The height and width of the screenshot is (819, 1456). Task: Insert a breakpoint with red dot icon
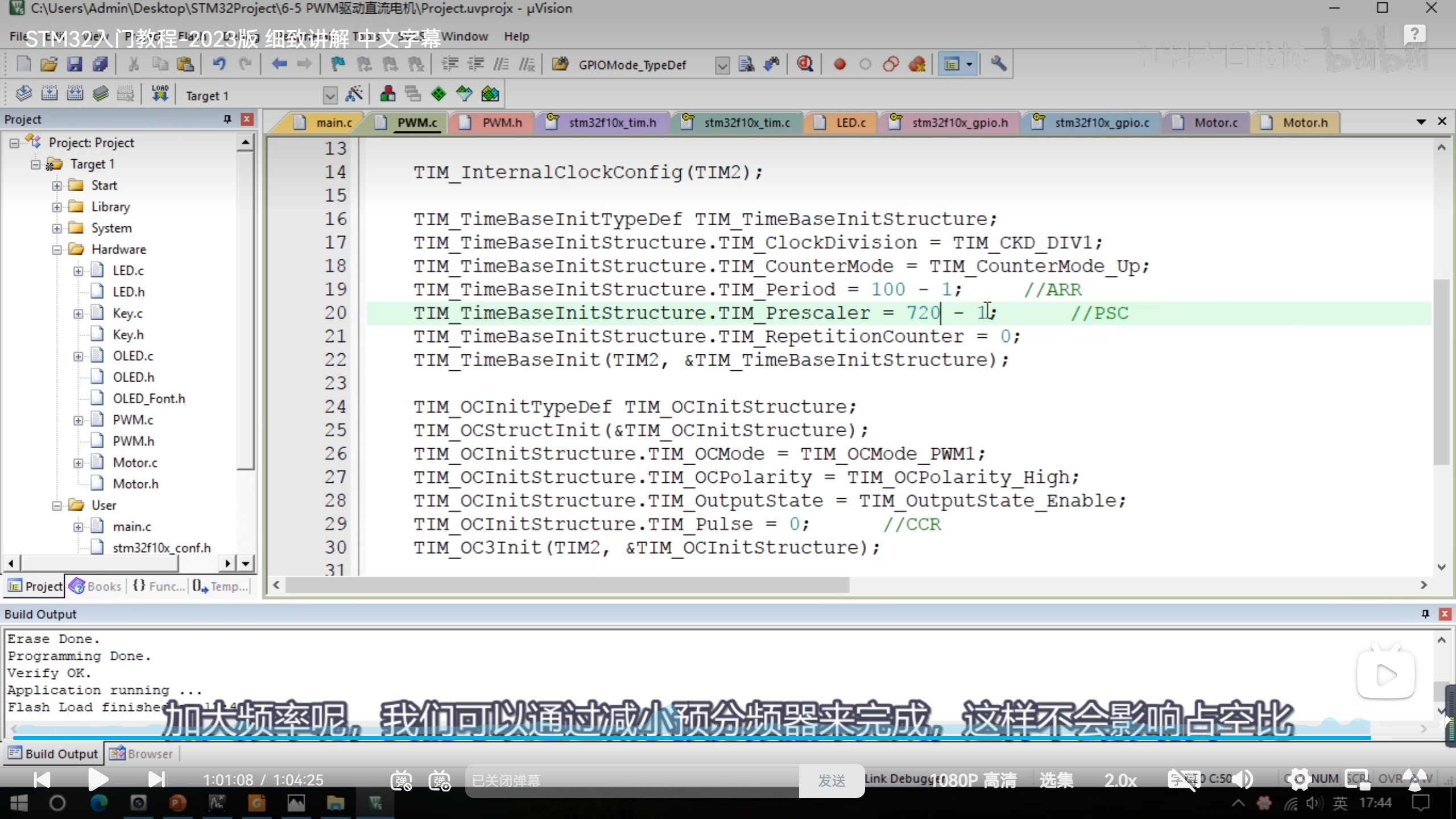point(839,64)
